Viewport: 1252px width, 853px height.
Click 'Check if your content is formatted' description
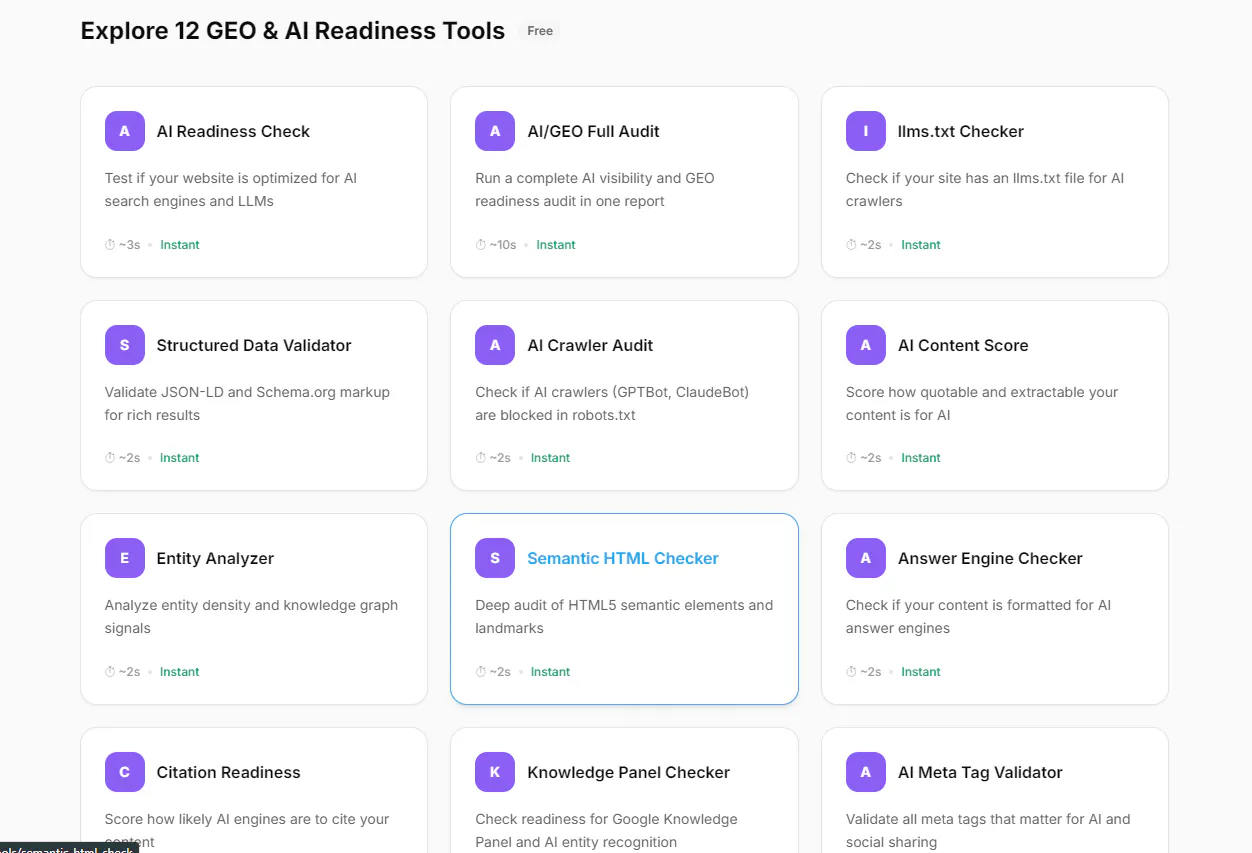coord(978,617)
